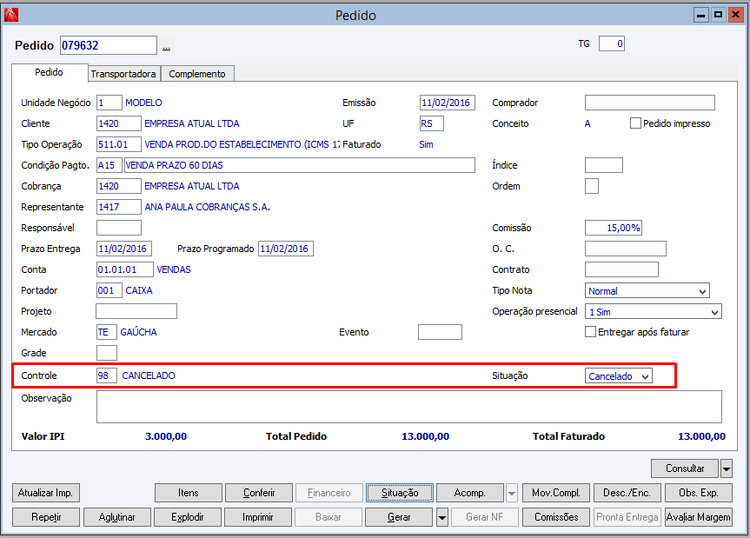This screenshot has width=750, height=538.
Task: Focus the Comprador input field
Action: coord(650,103)
